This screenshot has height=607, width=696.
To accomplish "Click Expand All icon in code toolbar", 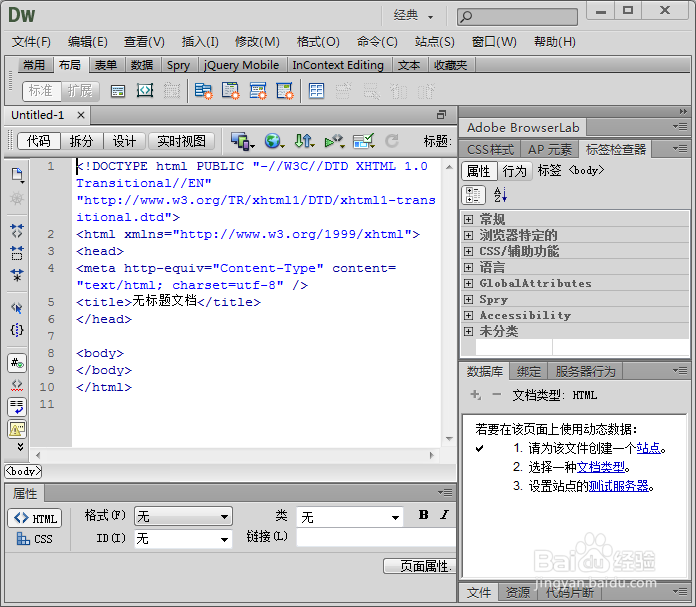I will tap(17, 275).
